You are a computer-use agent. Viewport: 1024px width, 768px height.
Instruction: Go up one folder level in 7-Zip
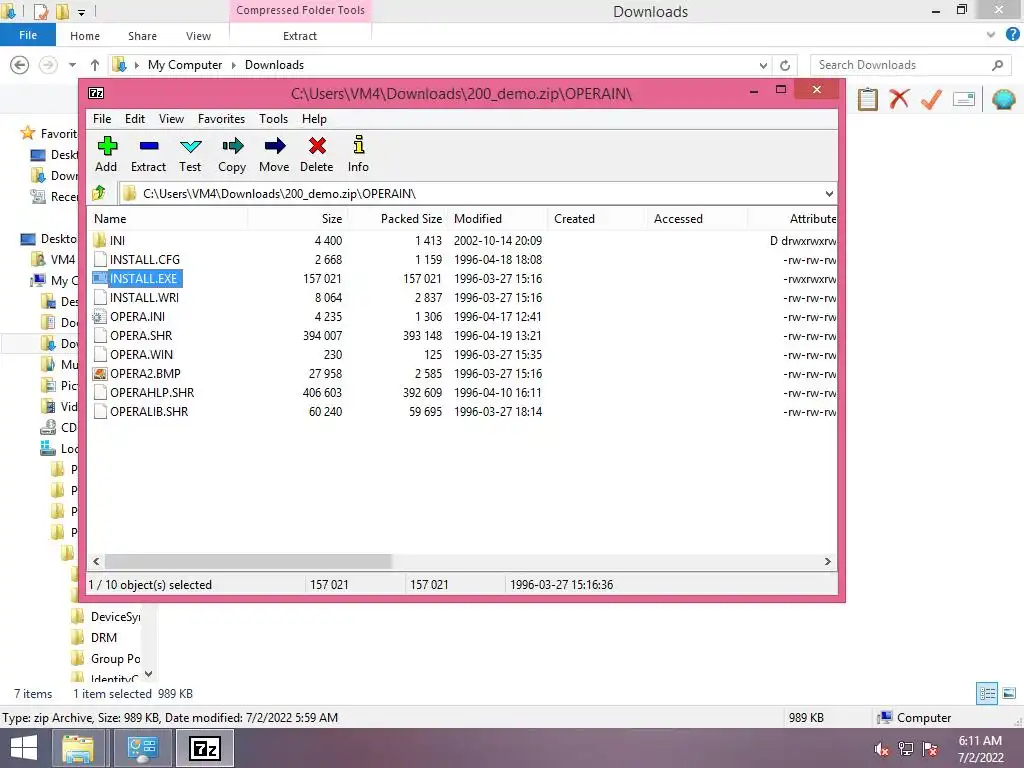(99, 193)
